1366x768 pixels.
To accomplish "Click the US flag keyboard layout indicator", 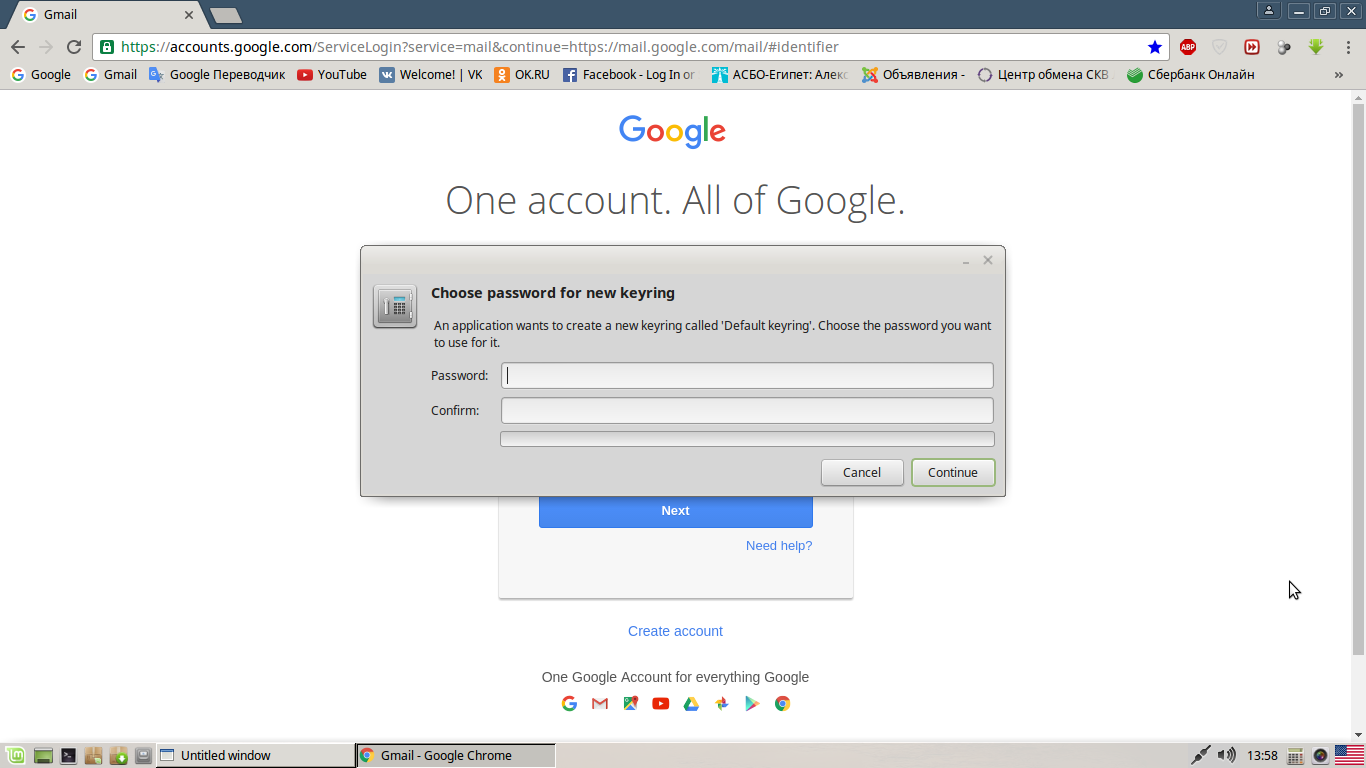I will click(1349, 755).
